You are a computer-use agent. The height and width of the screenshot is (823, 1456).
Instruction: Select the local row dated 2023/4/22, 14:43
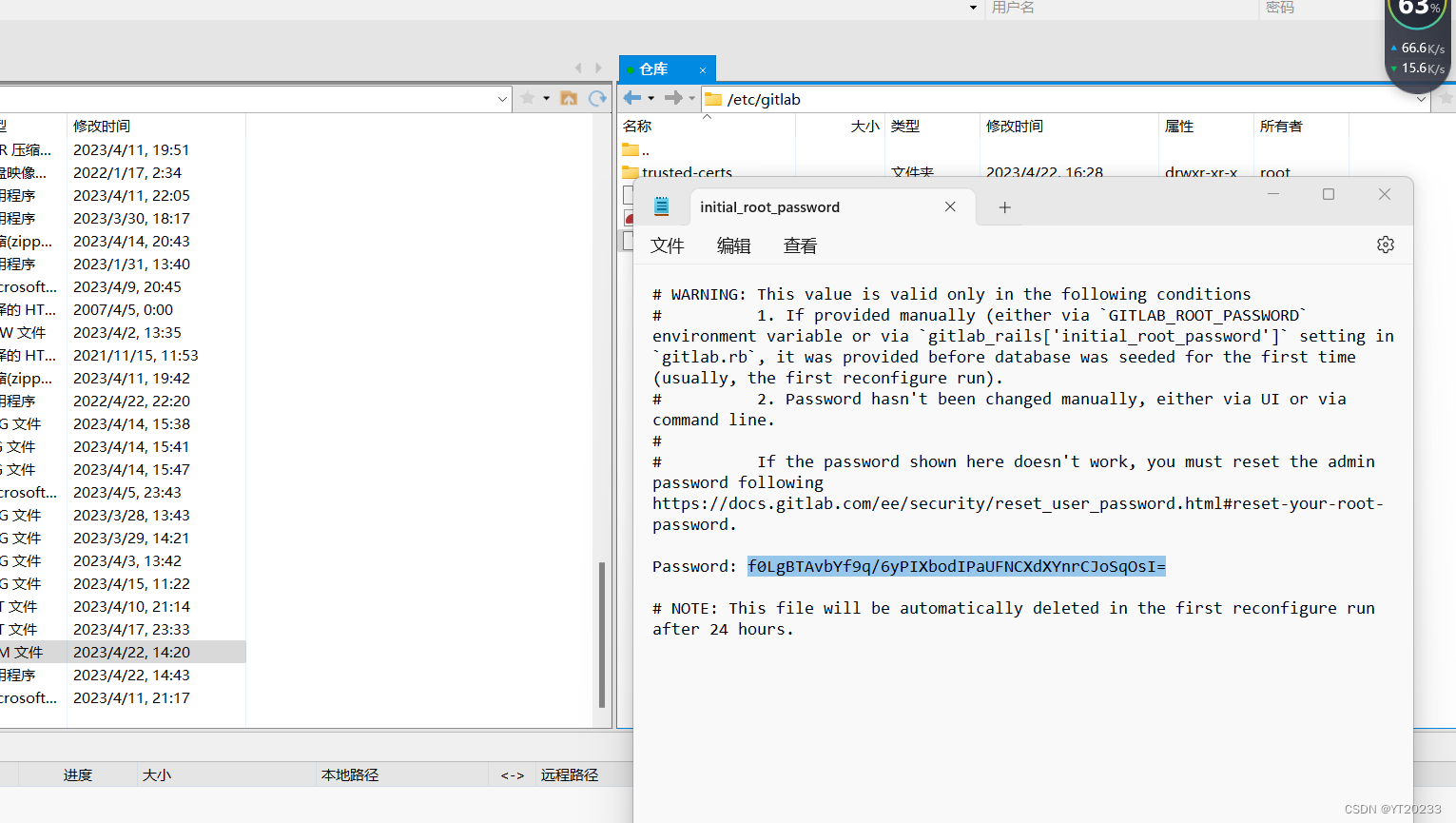[123, 675]
